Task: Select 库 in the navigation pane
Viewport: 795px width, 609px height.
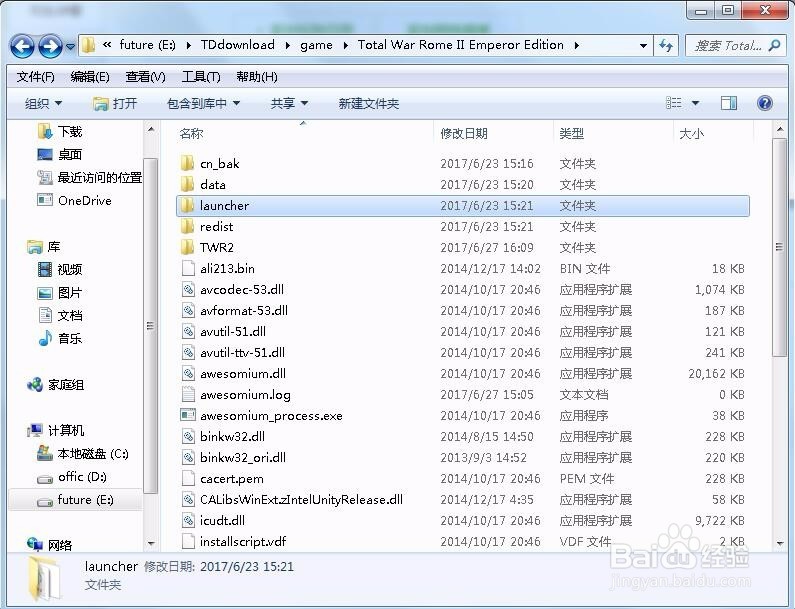Action: point(44,247)
